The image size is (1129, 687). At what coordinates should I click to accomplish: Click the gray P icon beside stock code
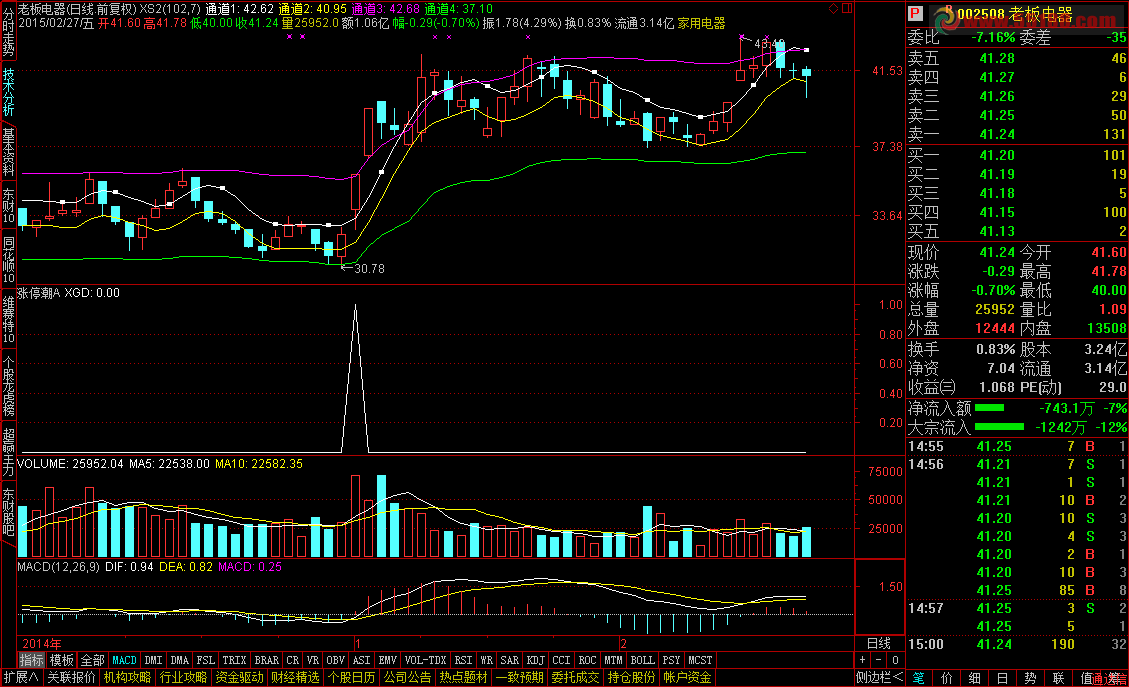point(915,14)
